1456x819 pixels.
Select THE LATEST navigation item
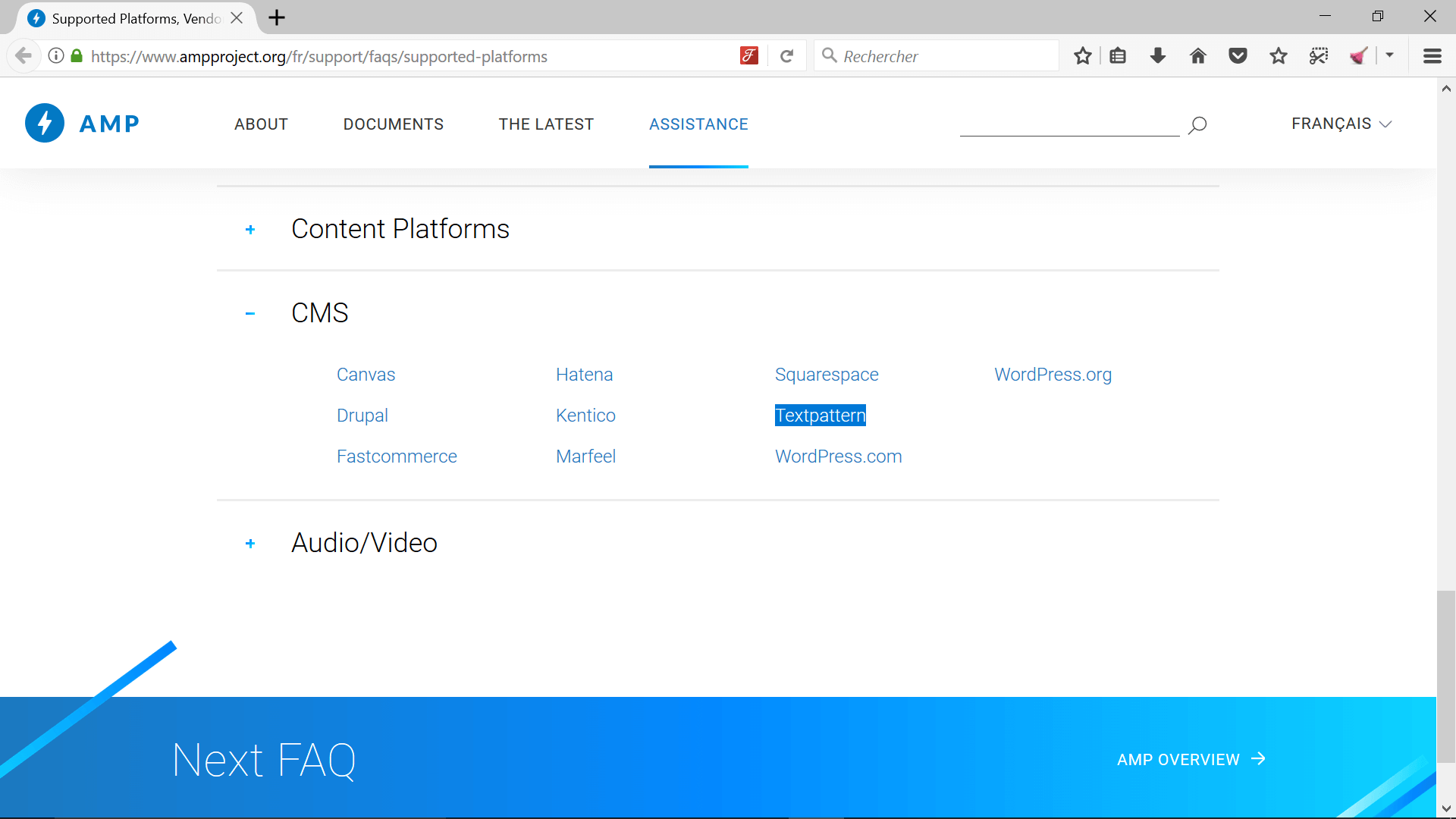coord(546,124)
